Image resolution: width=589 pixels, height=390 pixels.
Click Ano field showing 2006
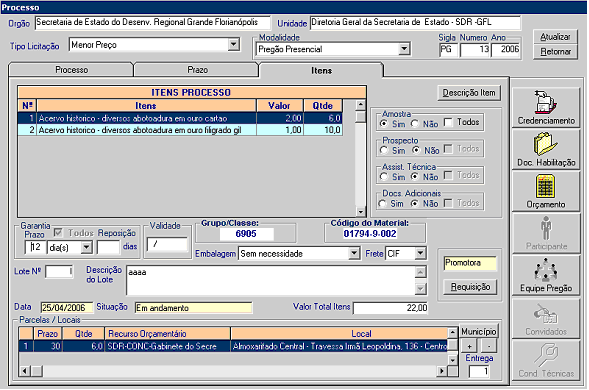pos(506,49)
